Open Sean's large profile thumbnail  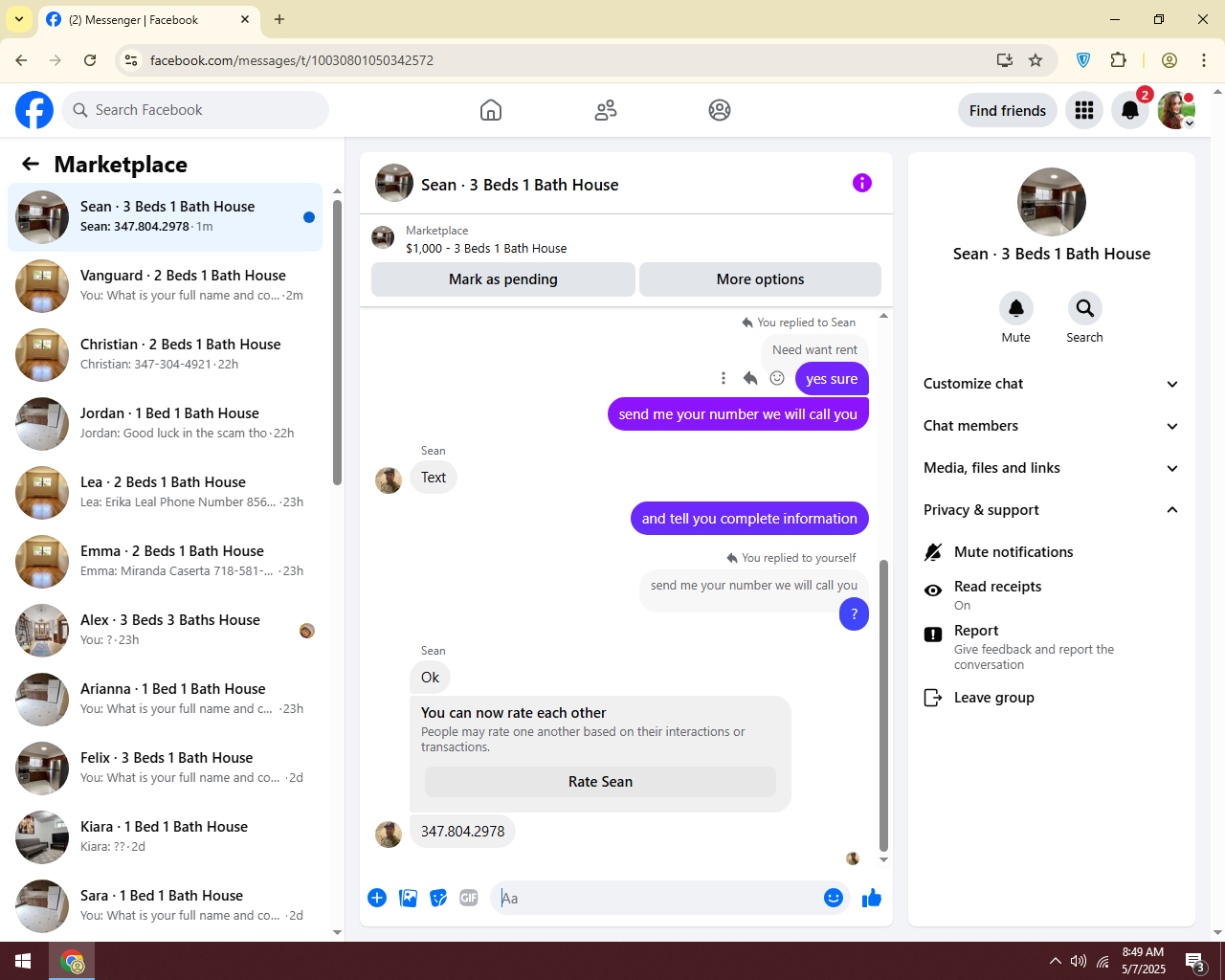[1052, 202]
